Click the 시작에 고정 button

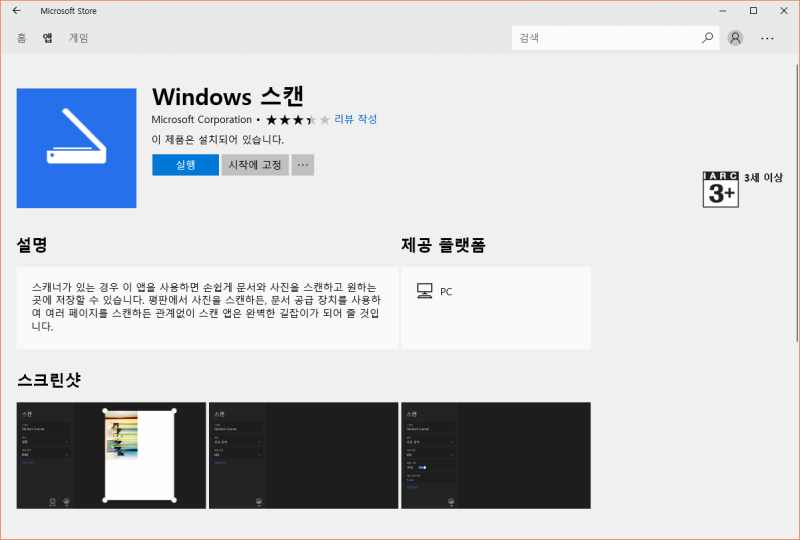point(255,165)
